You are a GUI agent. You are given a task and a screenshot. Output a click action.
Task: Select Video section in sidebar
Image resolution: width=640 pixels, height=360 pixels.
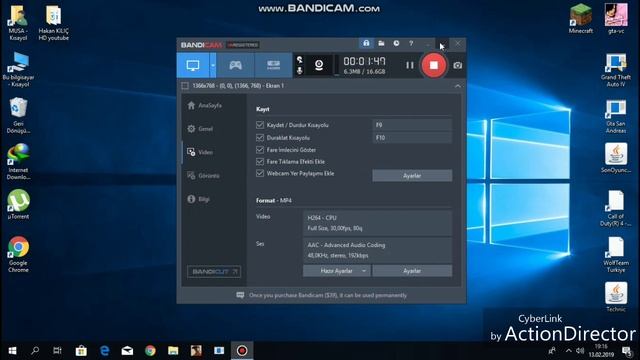click(x=200, y=152)
